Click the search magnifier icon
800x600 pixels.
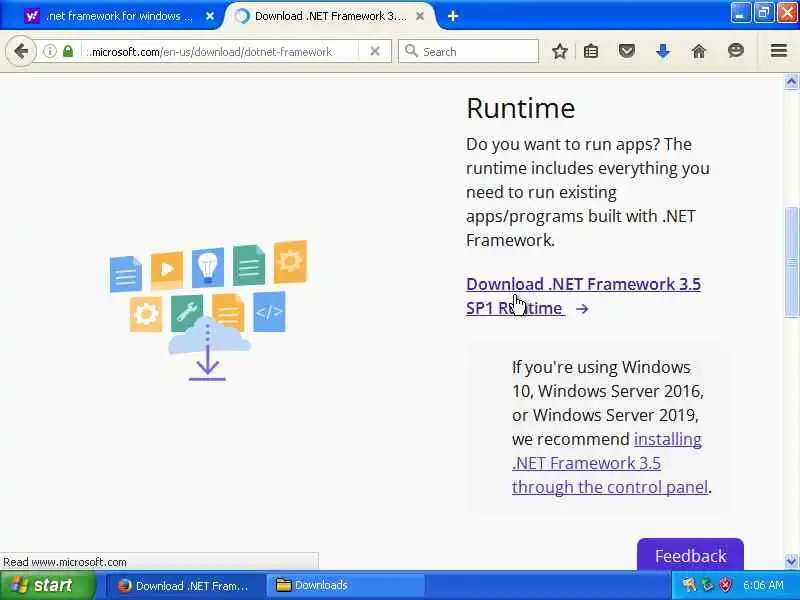coord(411,51)
